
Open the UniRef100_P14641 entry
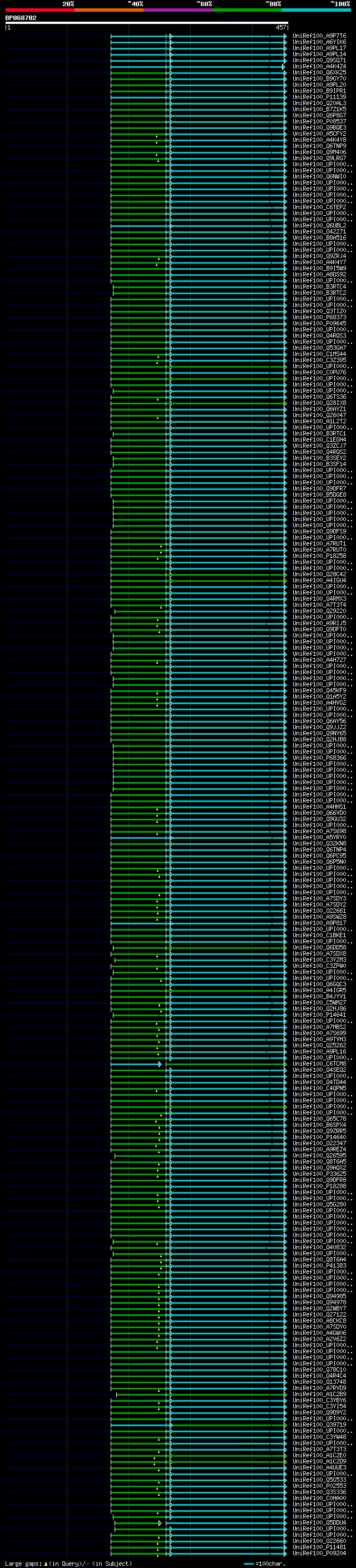coord(319,1015)
